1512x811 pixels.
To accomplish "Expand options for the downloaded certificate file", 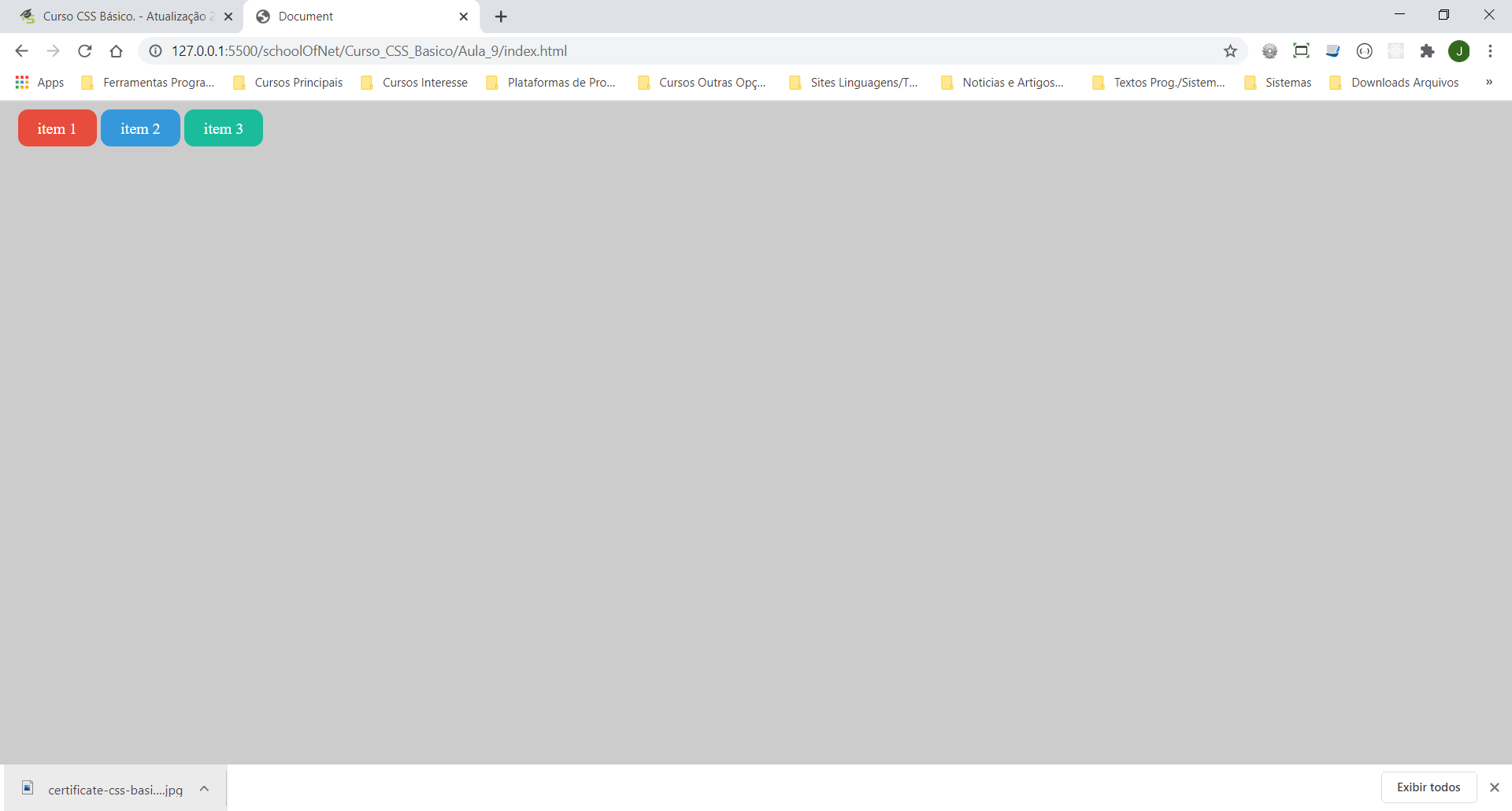I will pos(205,788).
